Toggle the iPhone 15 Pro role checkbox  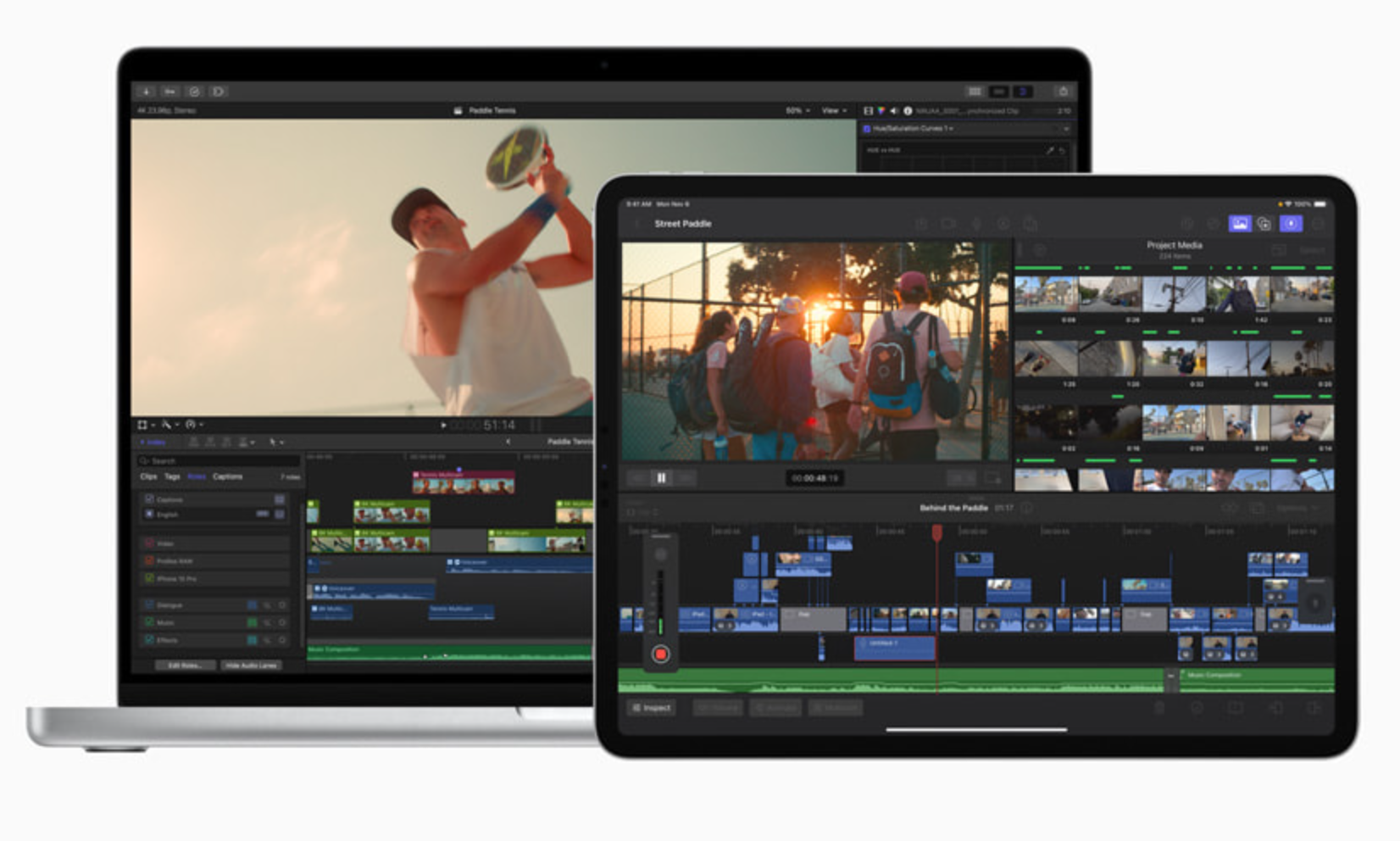click(x=150, y=579)
